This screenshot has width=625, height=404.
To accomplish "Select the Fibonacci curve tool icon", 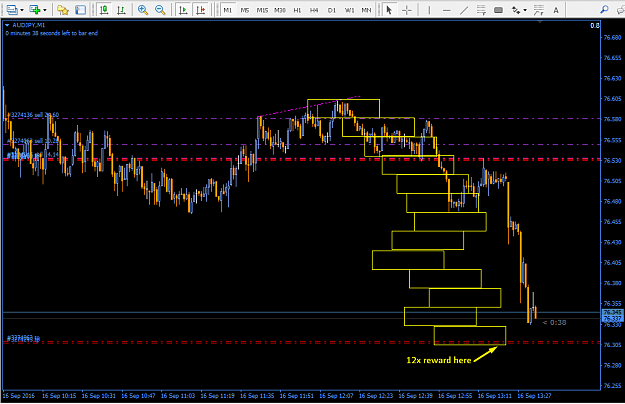I will (x=539, y=10).
